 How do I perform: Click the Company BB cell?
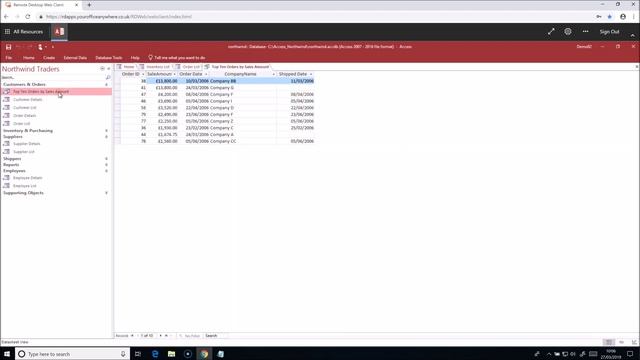coord(243,81)
